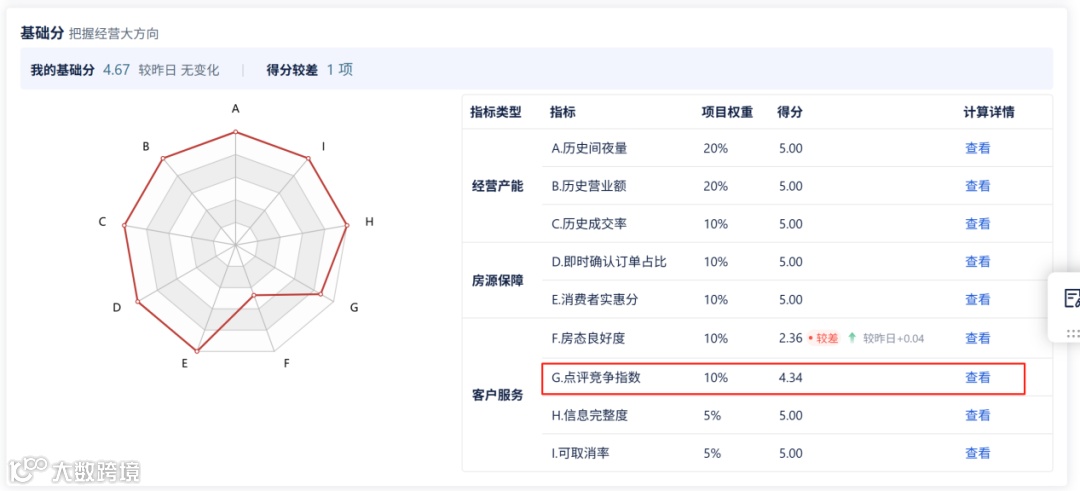The height and width of the screenshot is (491, 1080).
Task: Open 查看 details for B.历史营业额
Action: [977, 186]
